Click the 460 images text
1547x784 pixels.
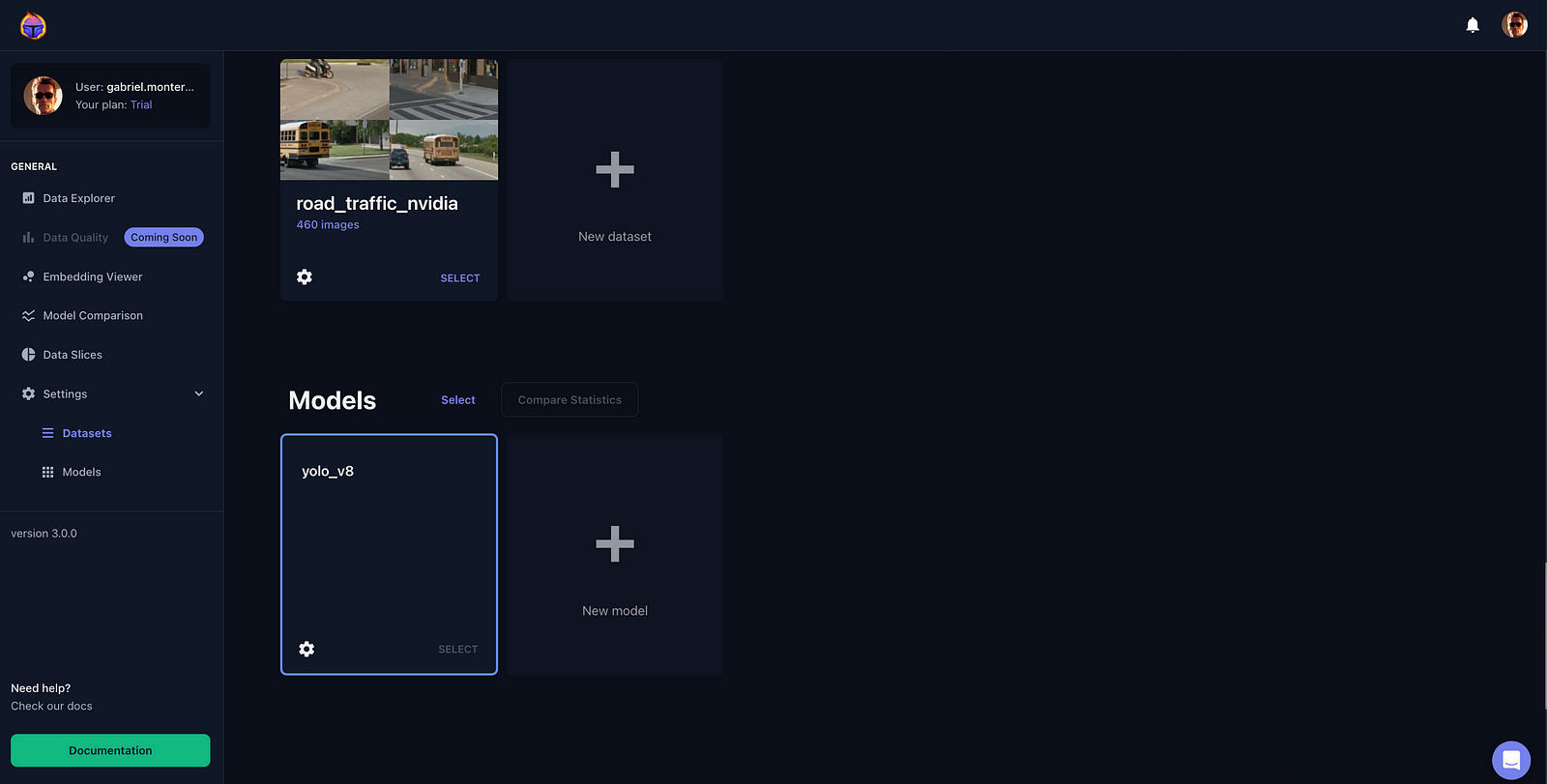tap(328, 225)
